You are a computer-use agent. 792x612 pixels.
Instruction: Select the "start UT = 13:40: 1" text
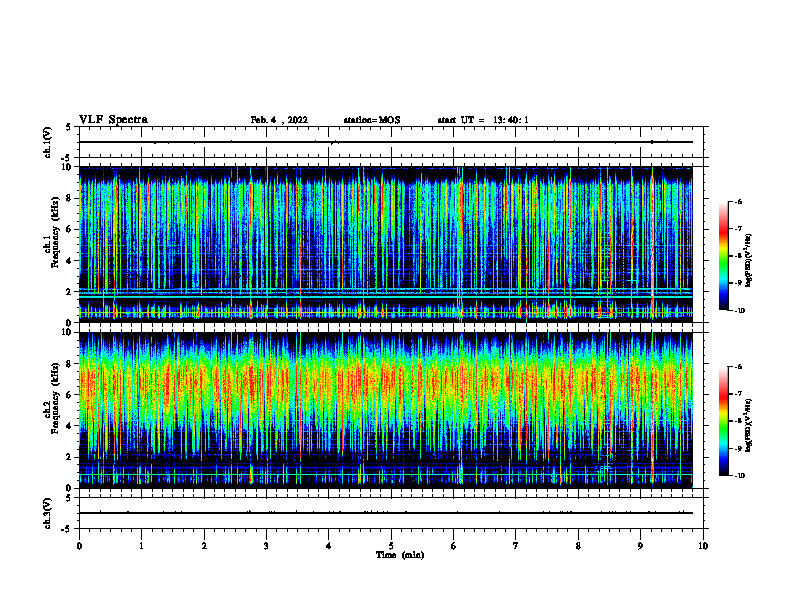point(483,120)
